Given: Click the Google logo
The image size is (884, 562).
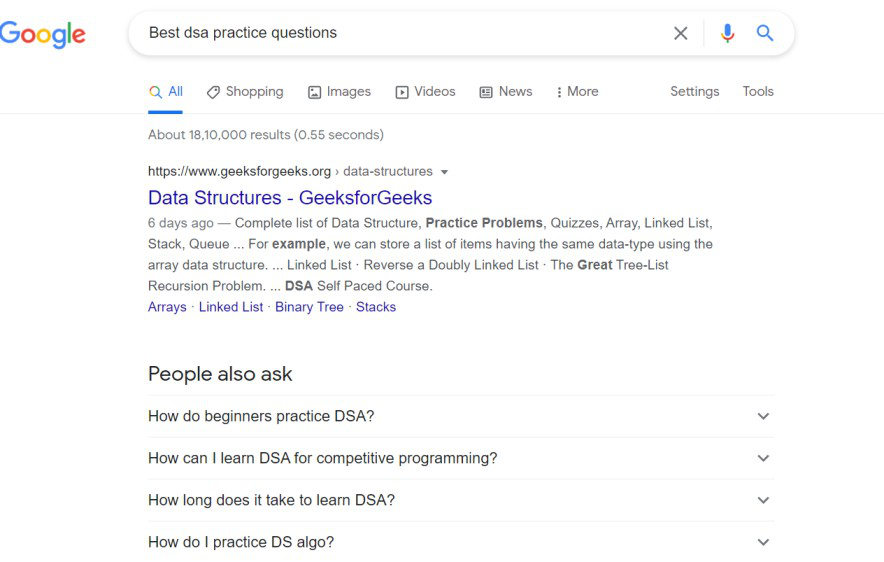Looking at the screenshot, I should [x=43, y=35].
